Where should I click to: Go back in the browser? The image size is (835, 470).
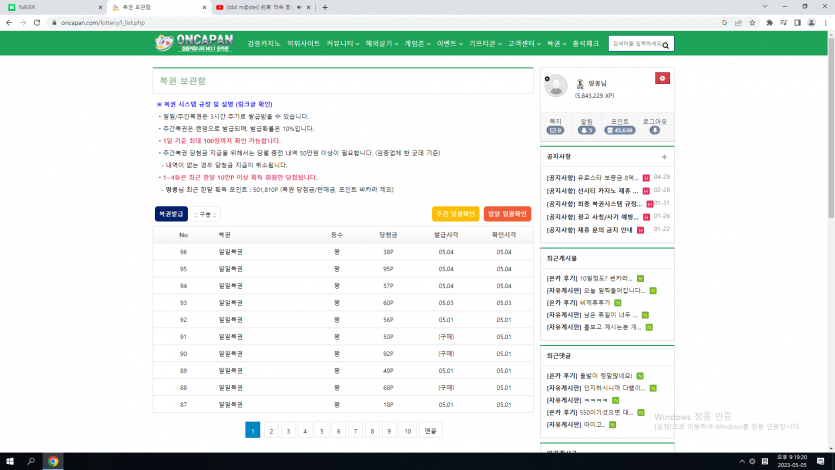9,23
